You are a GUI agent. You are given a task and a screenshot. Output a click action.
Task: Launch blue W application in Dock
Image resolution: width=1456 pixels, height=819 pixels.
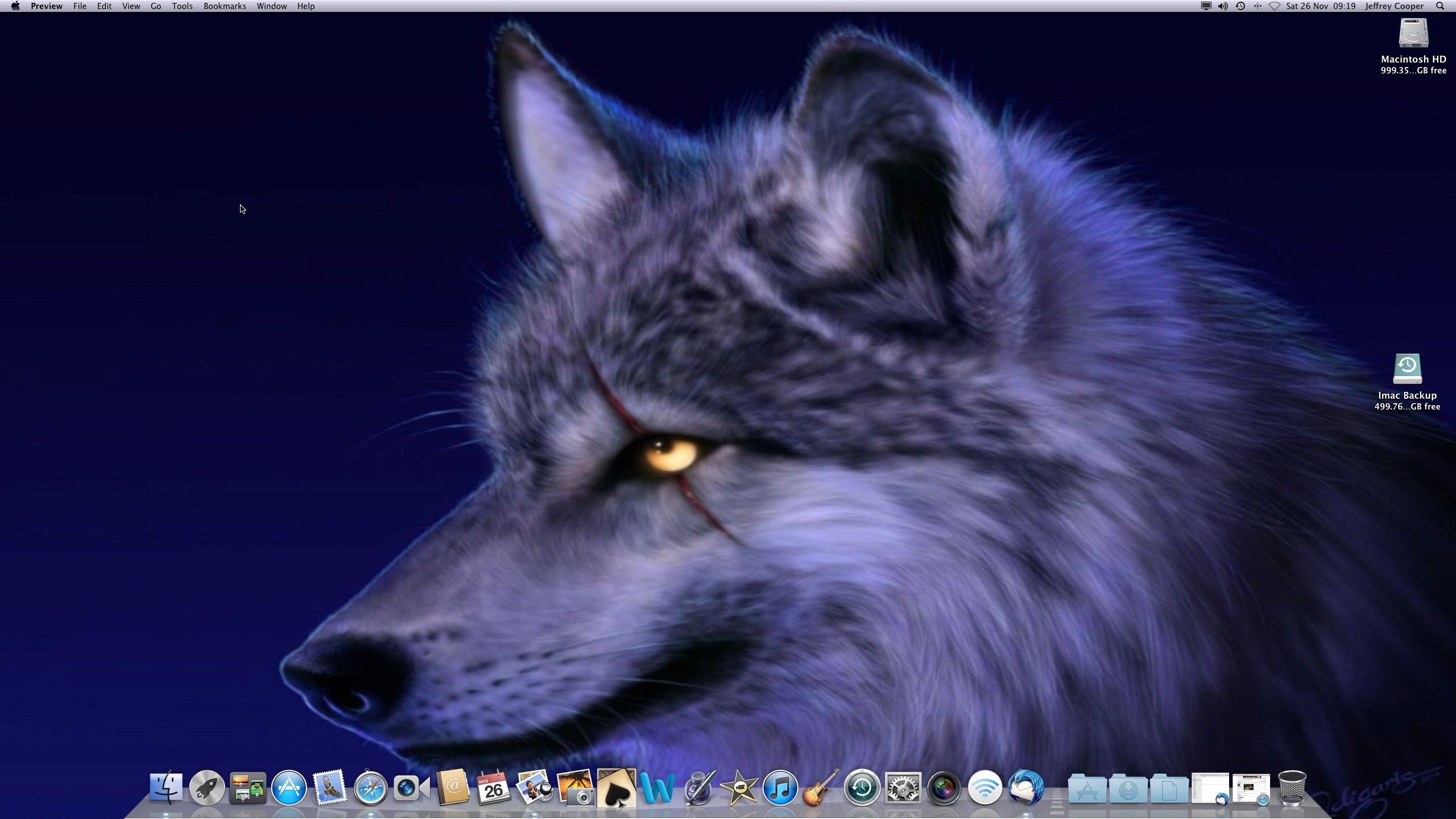coord(657,788)
